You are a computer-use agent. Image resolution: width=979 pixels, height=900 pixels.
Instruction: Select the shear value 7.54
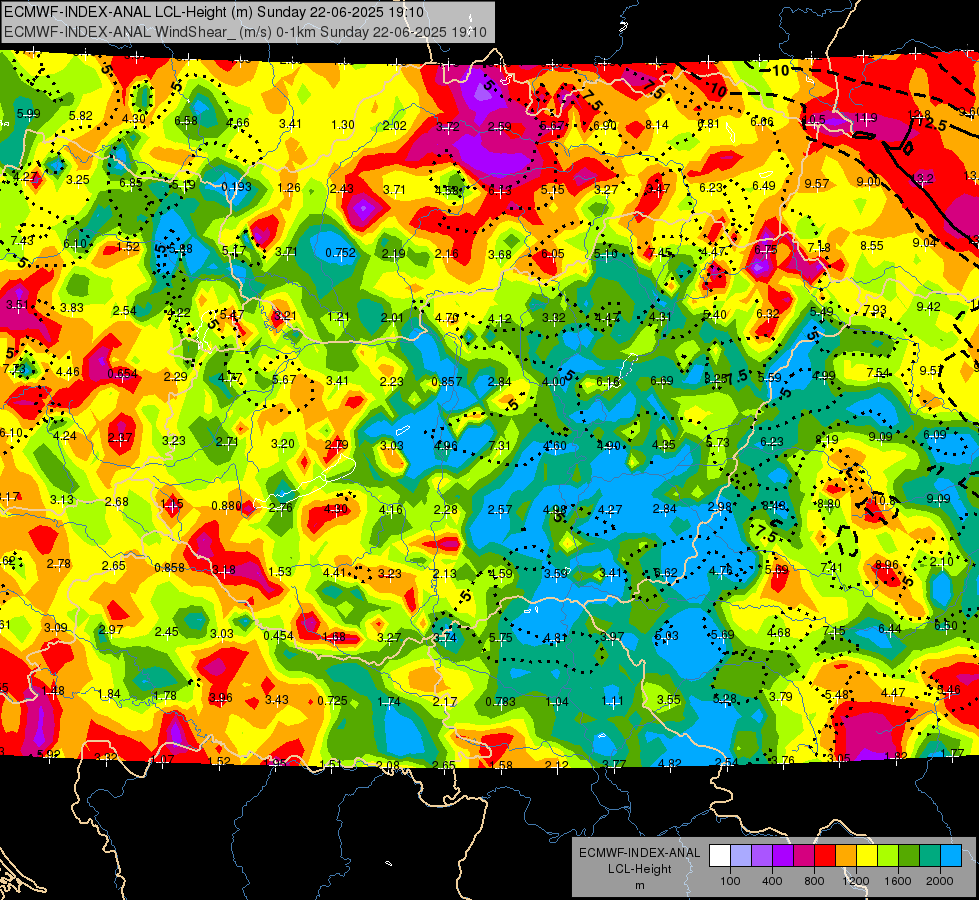pyautogui.click(x=878, y=372)
